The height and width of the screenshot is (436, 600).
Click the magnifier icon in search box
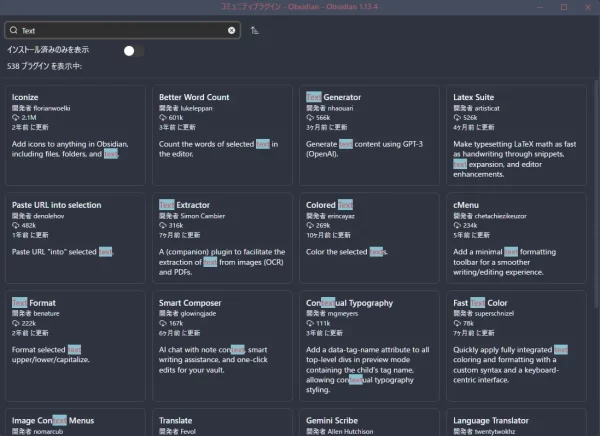click(14, 30)
